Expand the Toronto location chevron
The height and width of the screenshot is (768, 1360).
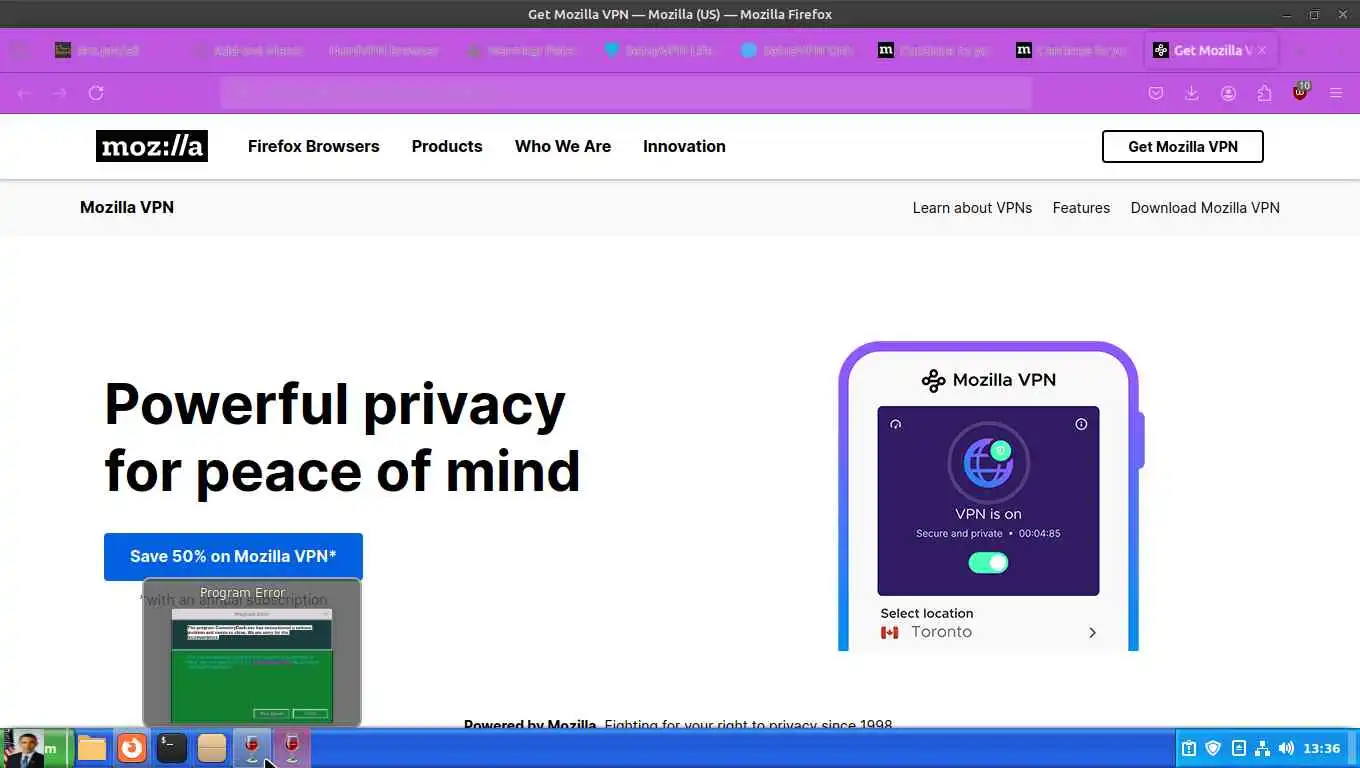tap(1092, 632)
